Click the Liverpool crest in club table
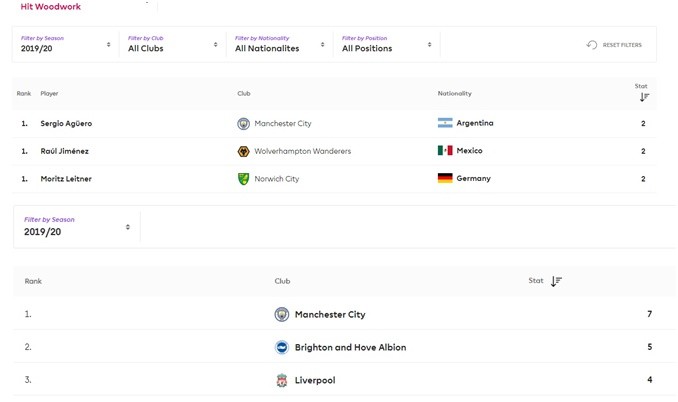This screenshot has height=402, width=678. (x=282, y=380)
